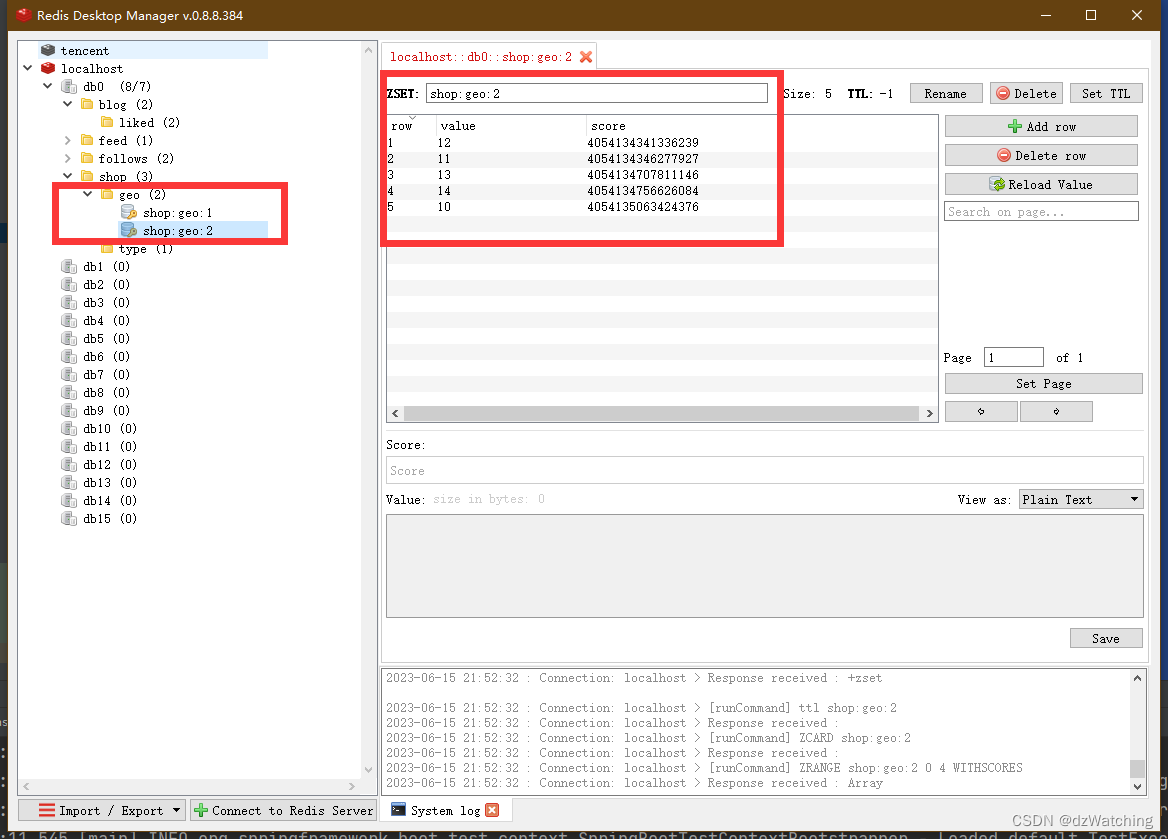Select table row with value 11
The image size is (1168, 839).
pos(661,159)
